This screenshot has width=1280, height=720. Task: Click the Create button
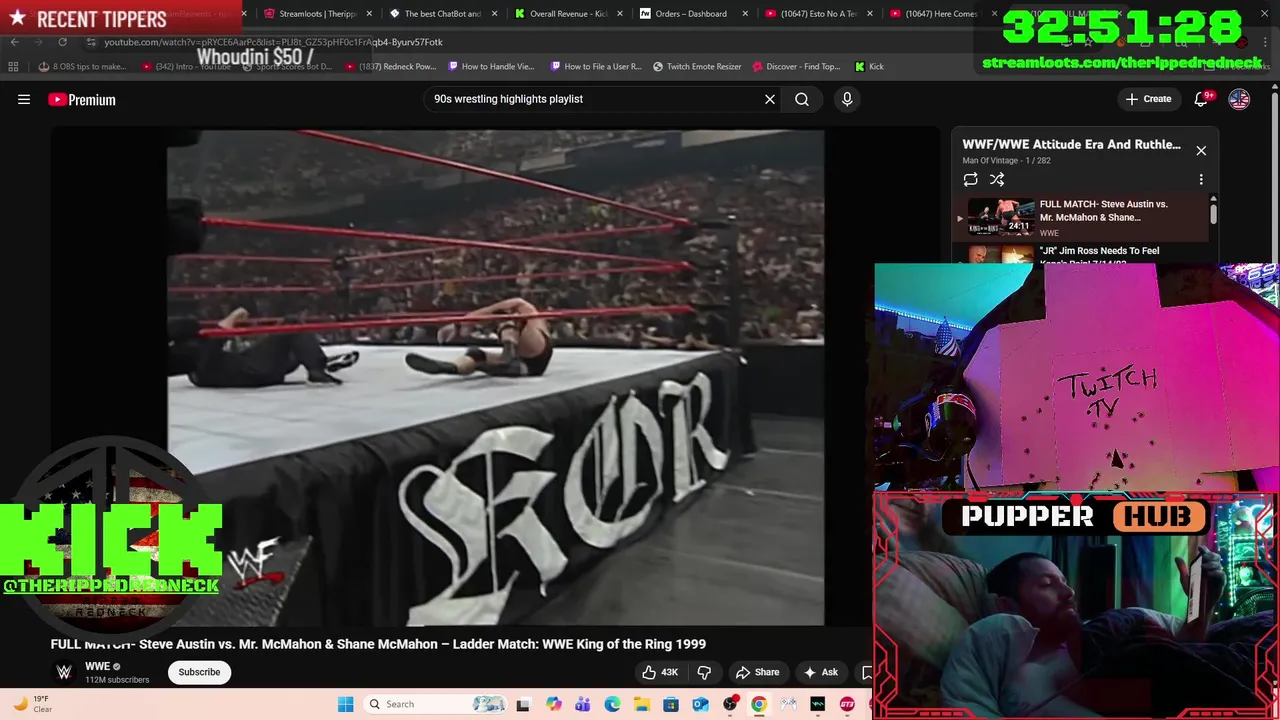tap(1148, 99)
